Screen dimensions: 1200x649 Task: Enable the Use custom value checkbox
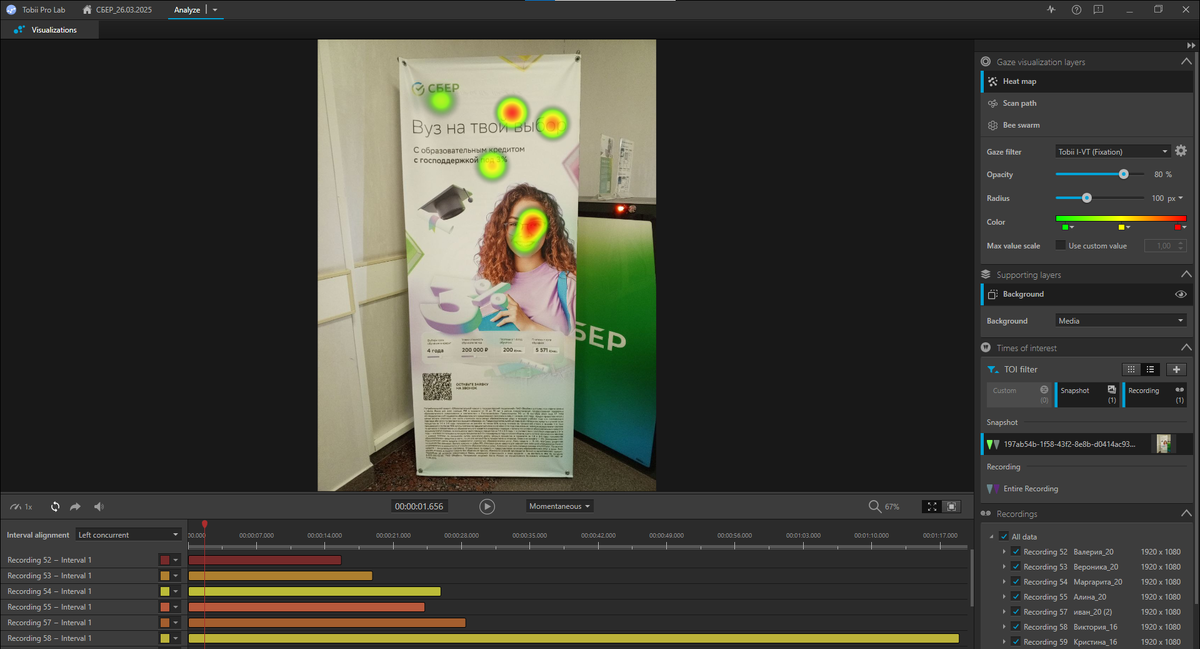click(1061, 245)
